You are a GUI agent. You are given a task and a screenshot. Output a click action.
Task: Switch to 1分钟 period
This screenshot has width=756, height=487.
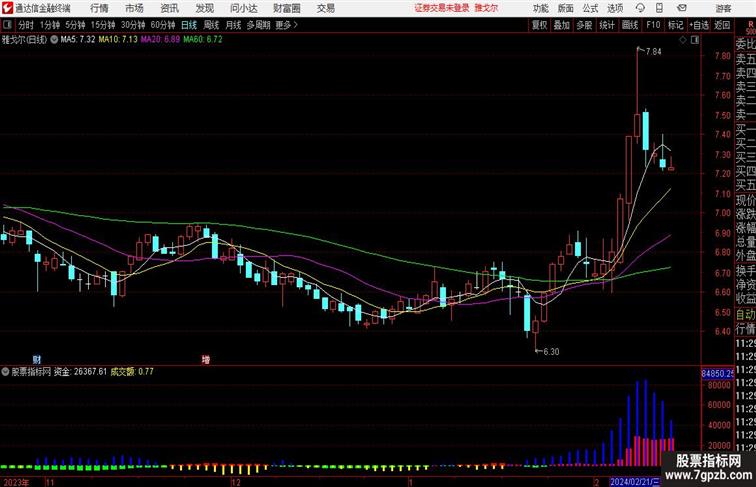50,25
